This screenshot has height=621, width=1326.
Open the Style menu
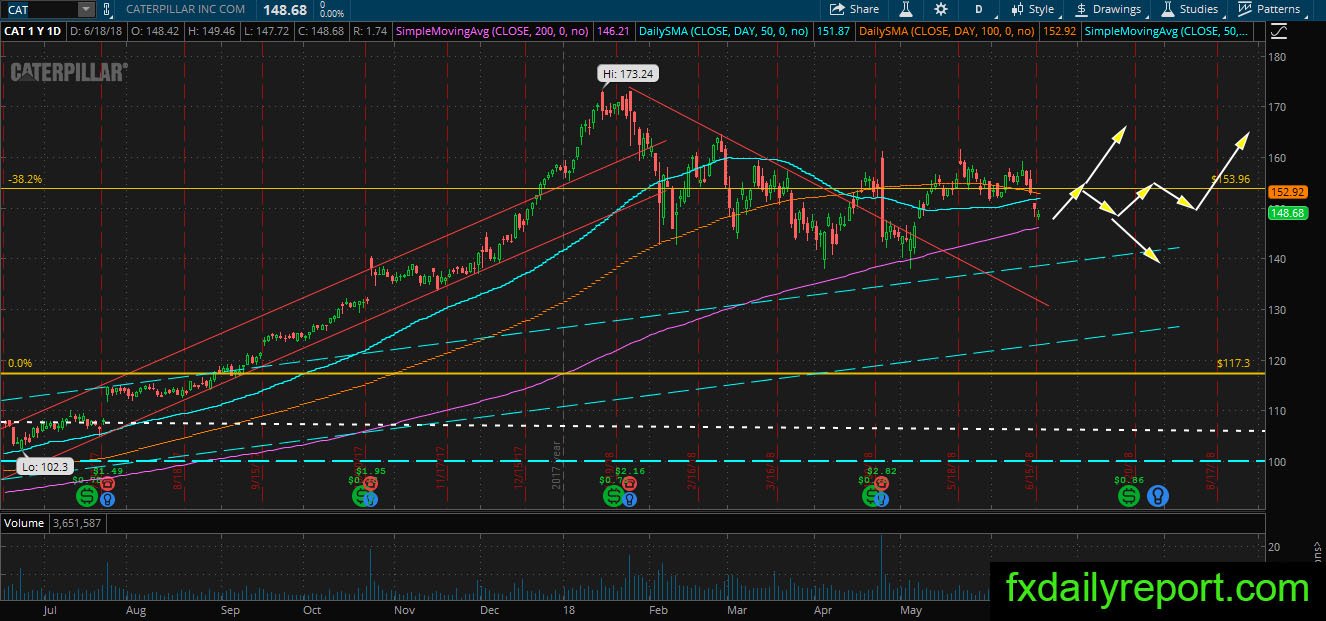1032,9
